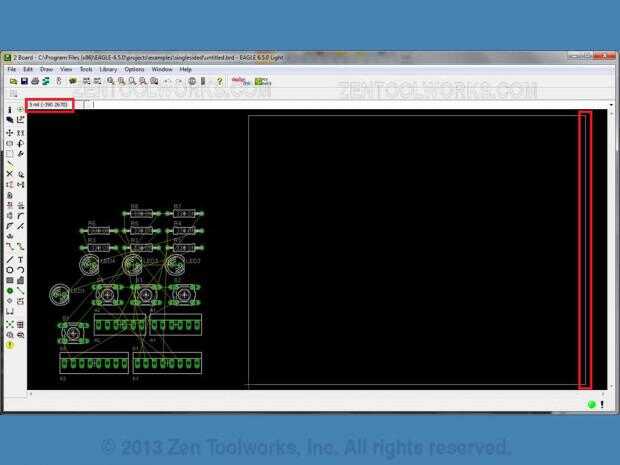This screenshot has width=620, height=465.
Task: Select the Miter tool
Action: [x=21, y=216]
